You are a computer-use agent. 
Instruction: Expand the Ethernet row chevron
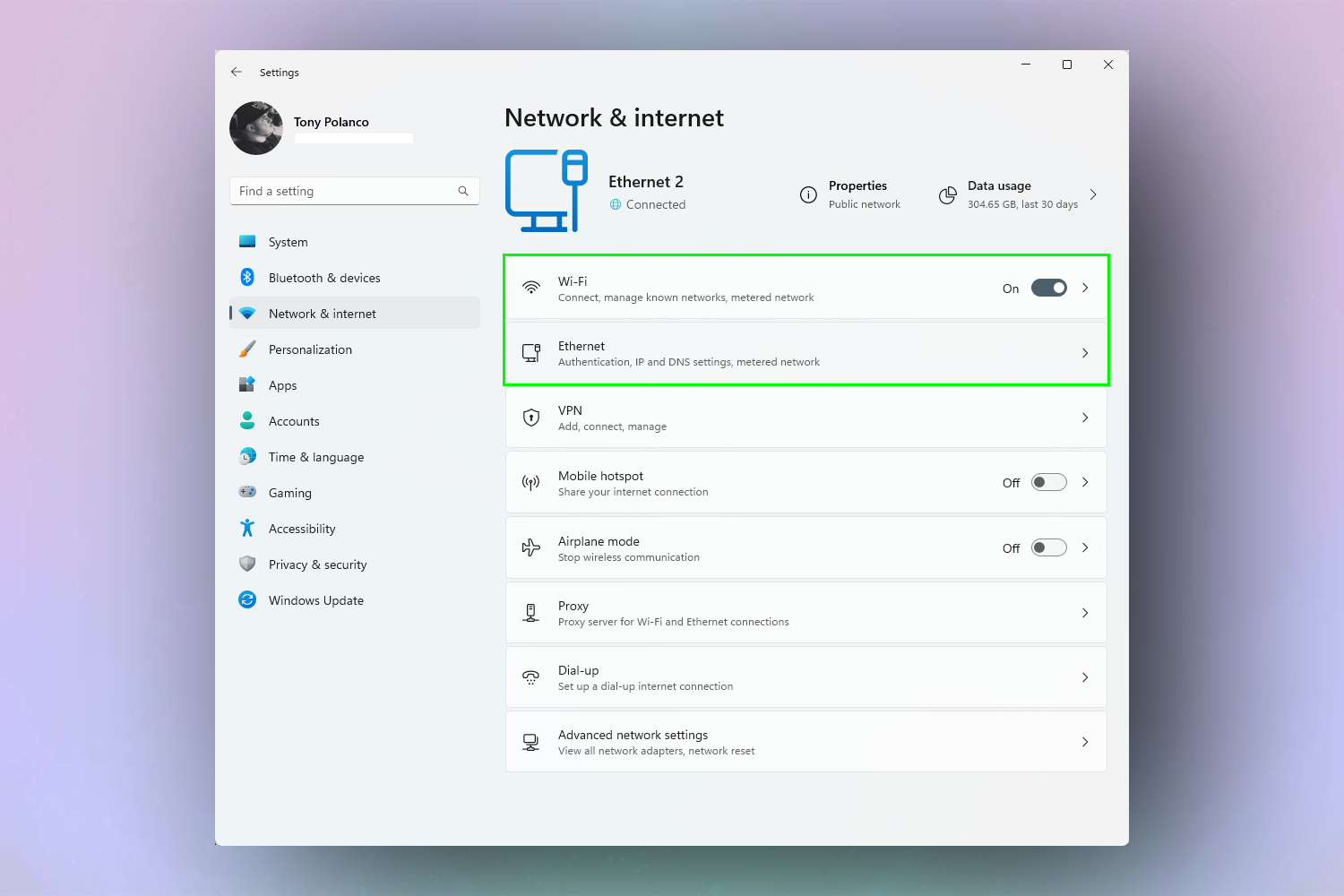[x=1085, y=353]
